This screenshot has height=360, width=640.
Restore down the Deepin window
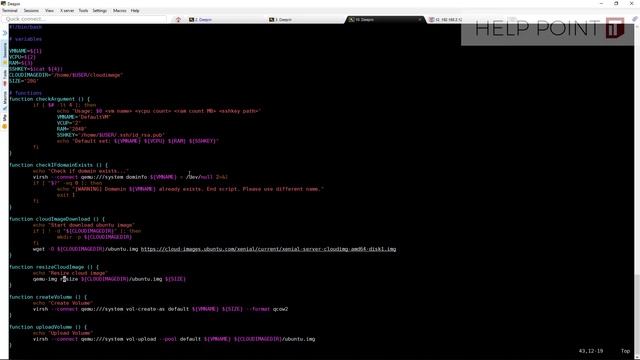pos(616,3)
